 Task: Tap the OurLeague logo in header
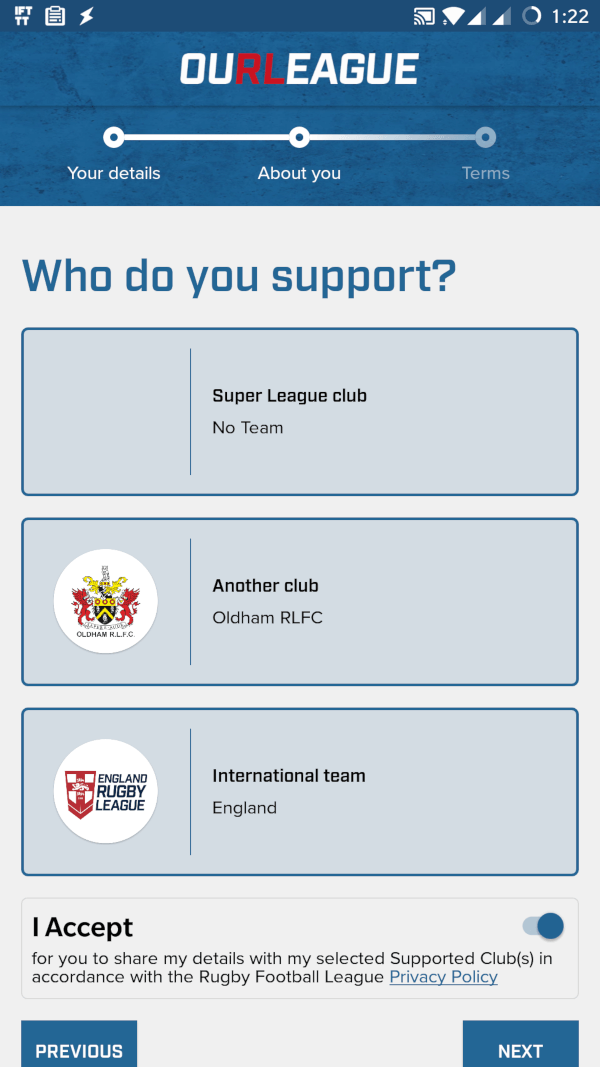[x=299, y=69]
